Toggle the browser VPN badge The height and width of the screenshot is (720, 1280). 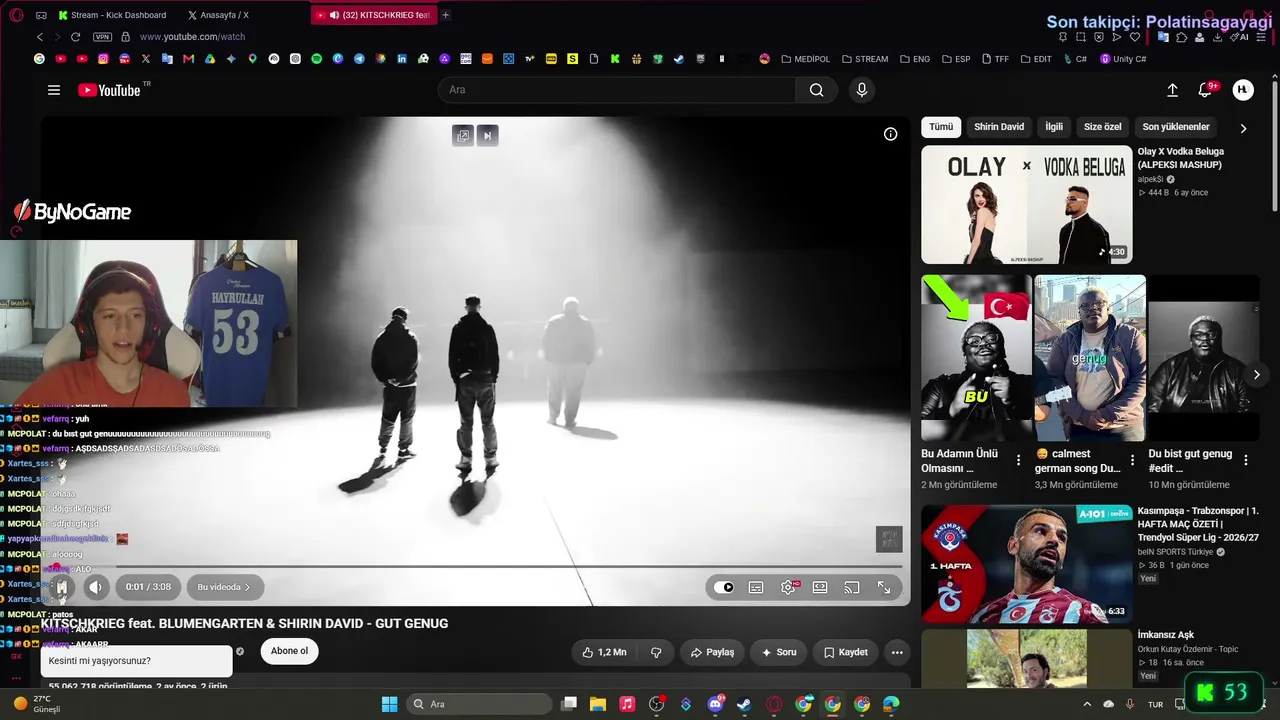[102, 37]
